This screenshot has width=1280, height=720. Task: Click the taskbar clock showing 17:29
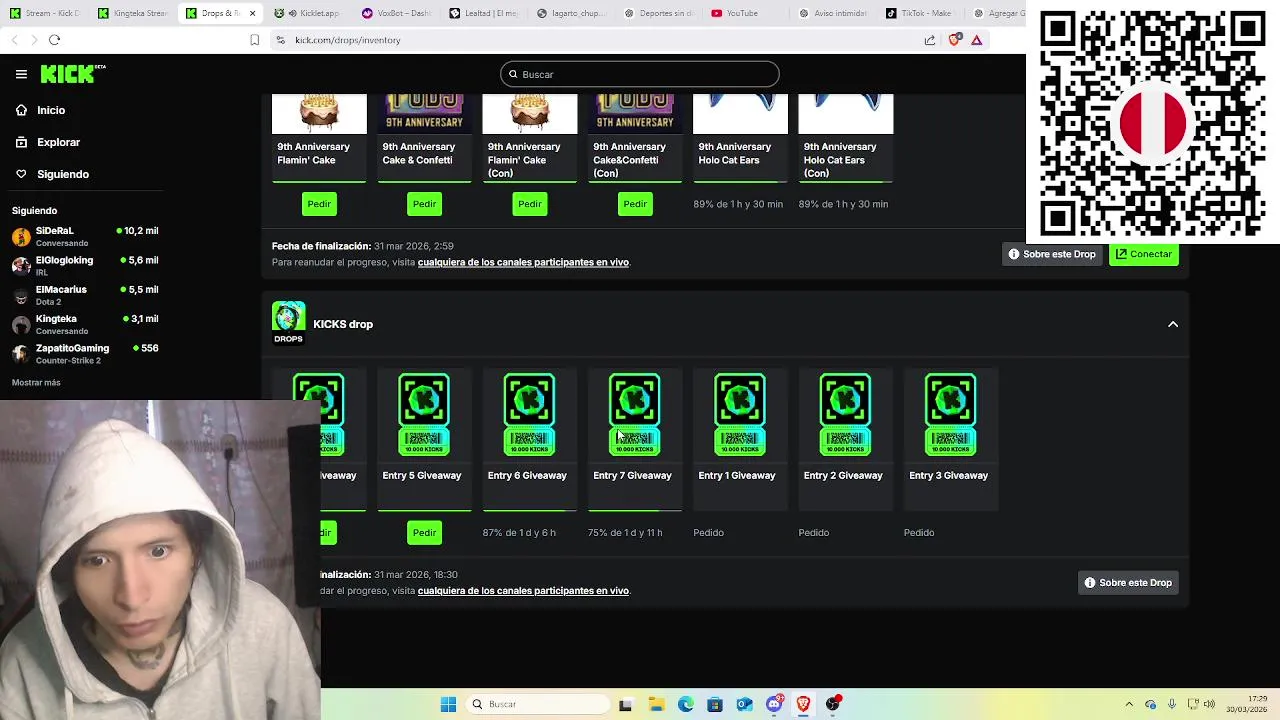1247,704
